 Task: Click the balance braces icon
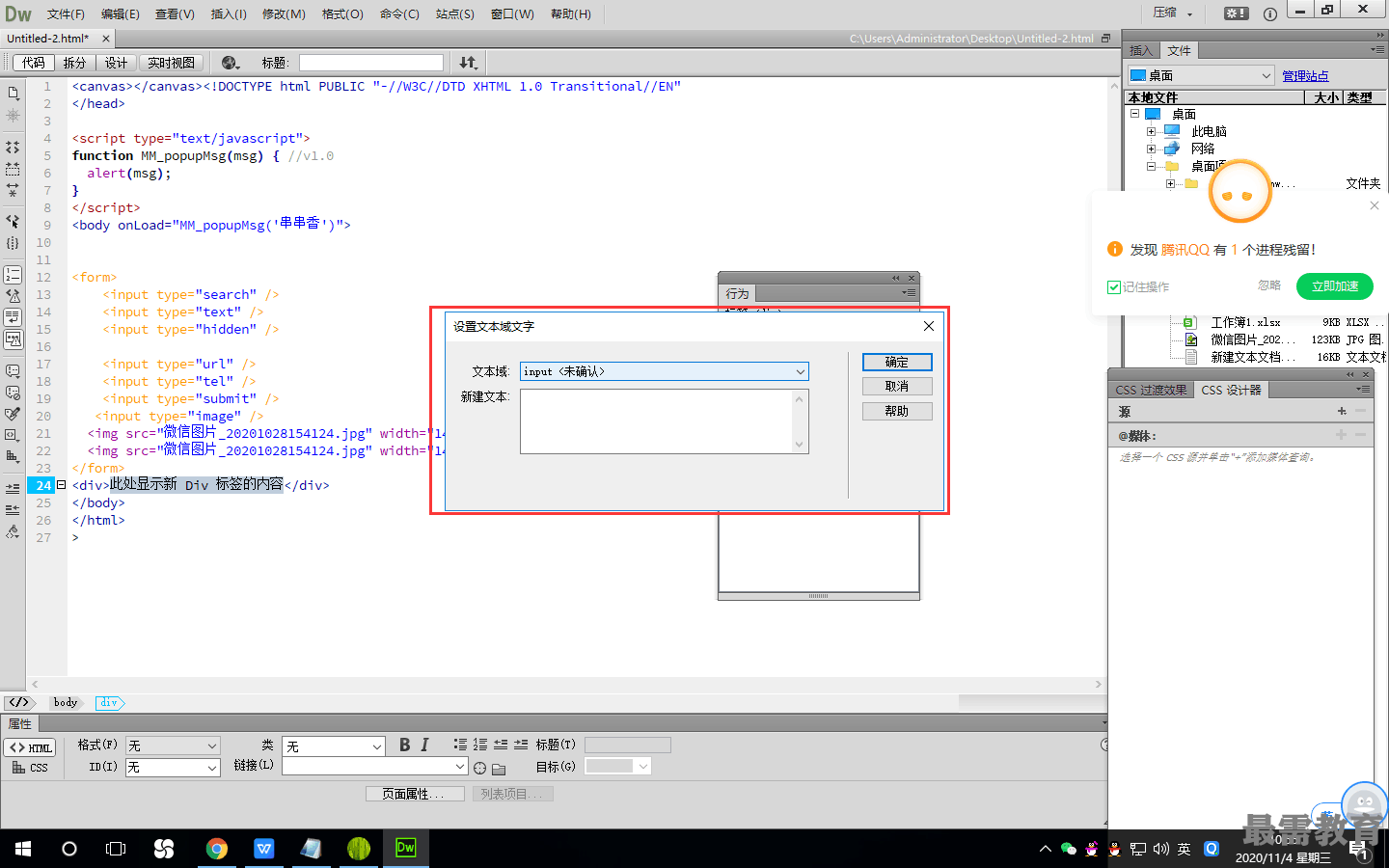click(x=13, y=243)
